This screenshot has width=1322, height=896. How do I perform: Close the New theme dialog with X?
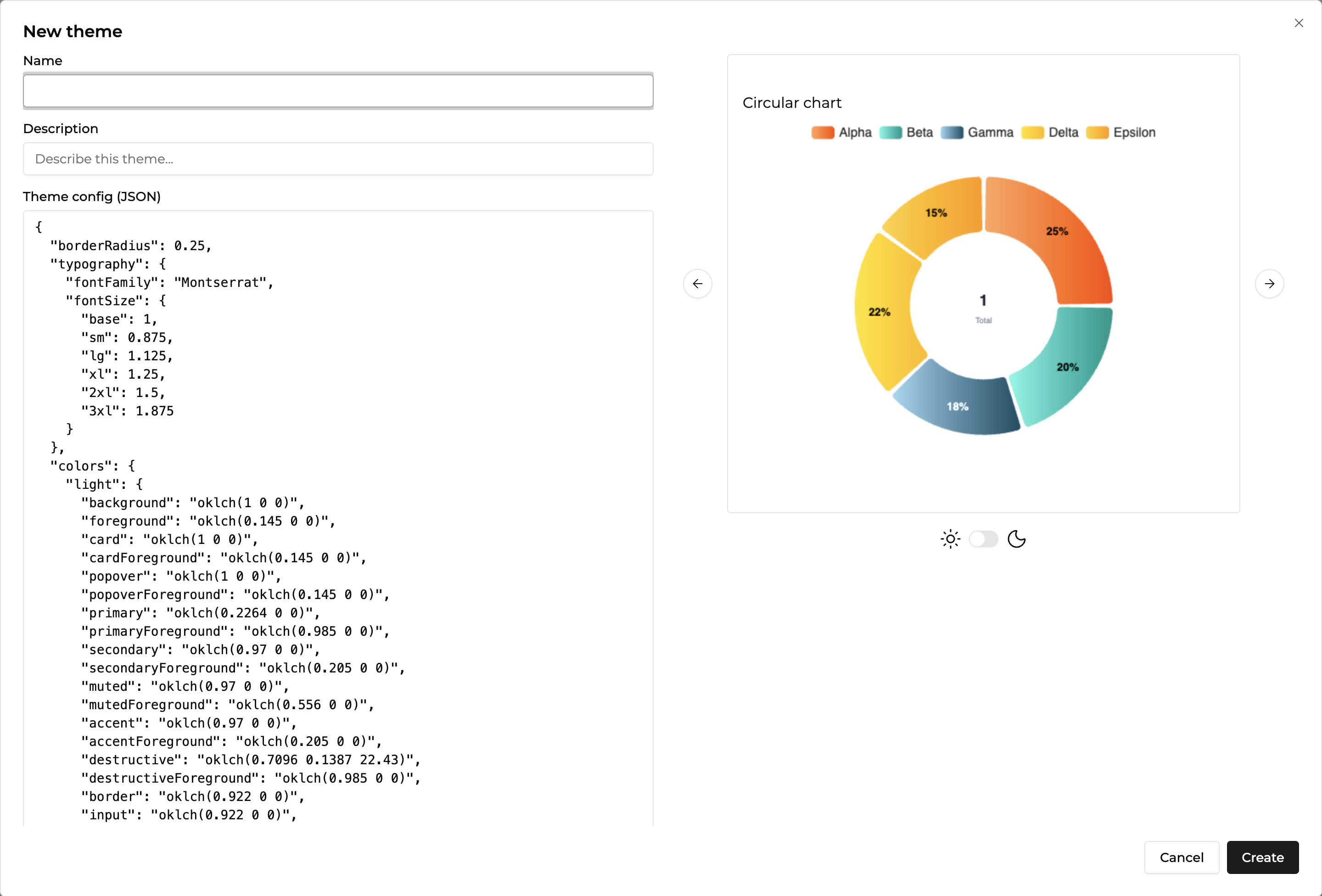[x=1299, y=23]
